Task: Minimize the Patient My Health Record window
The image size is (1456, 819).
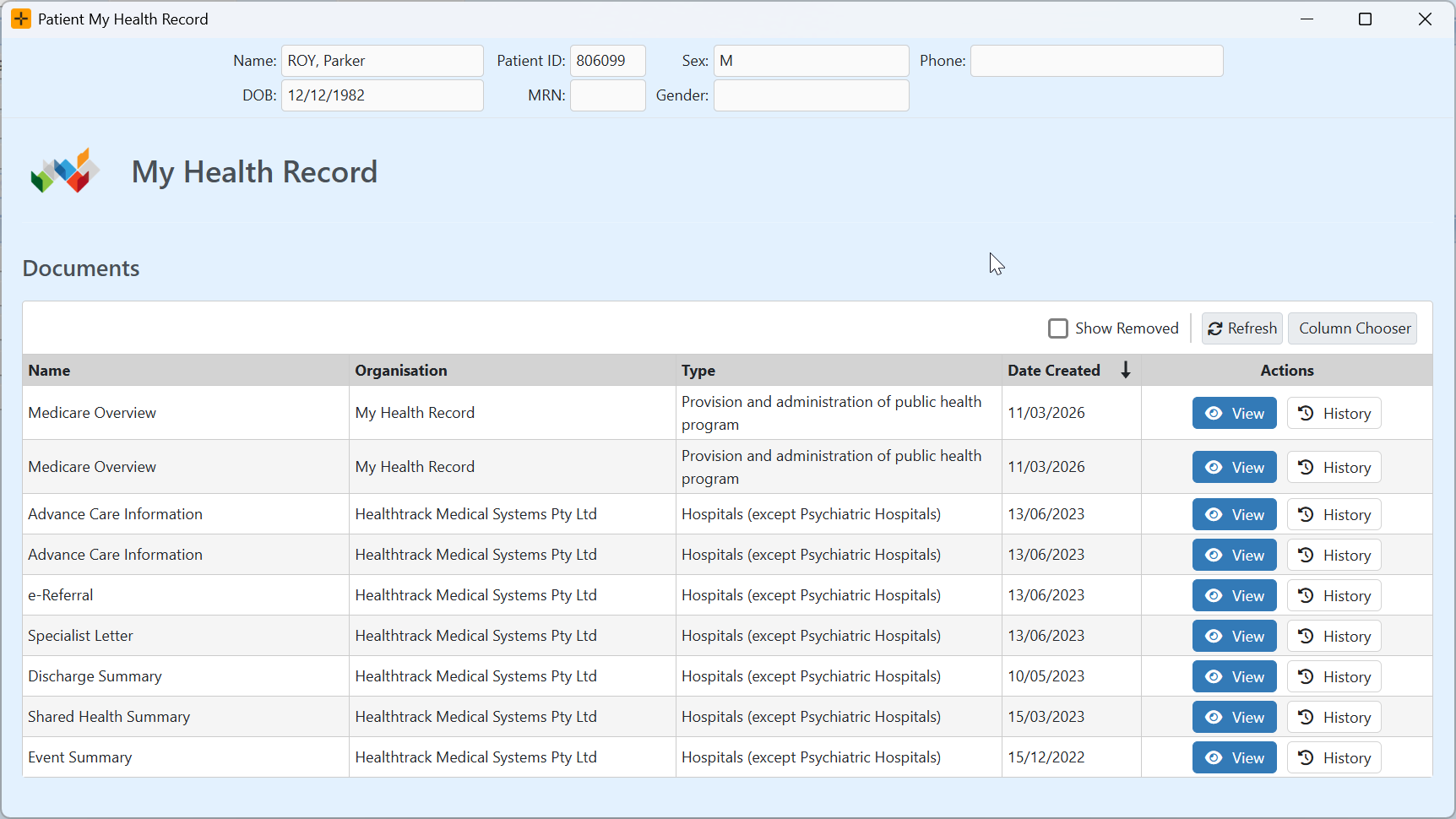Action: point(1307,19)
